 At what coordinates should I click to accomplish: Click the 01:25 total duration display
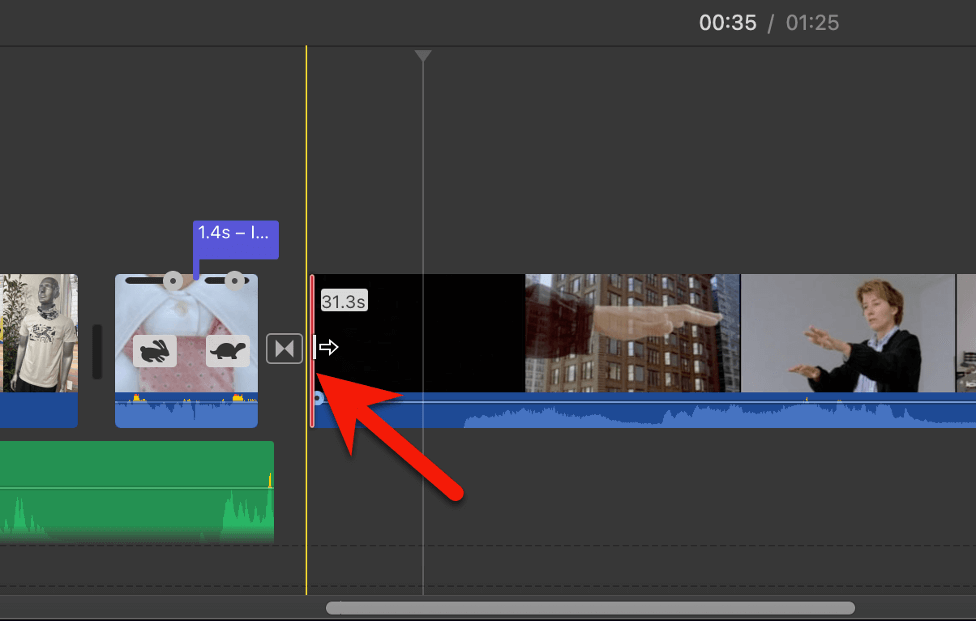pyautogui.click(x=812, y=23)
